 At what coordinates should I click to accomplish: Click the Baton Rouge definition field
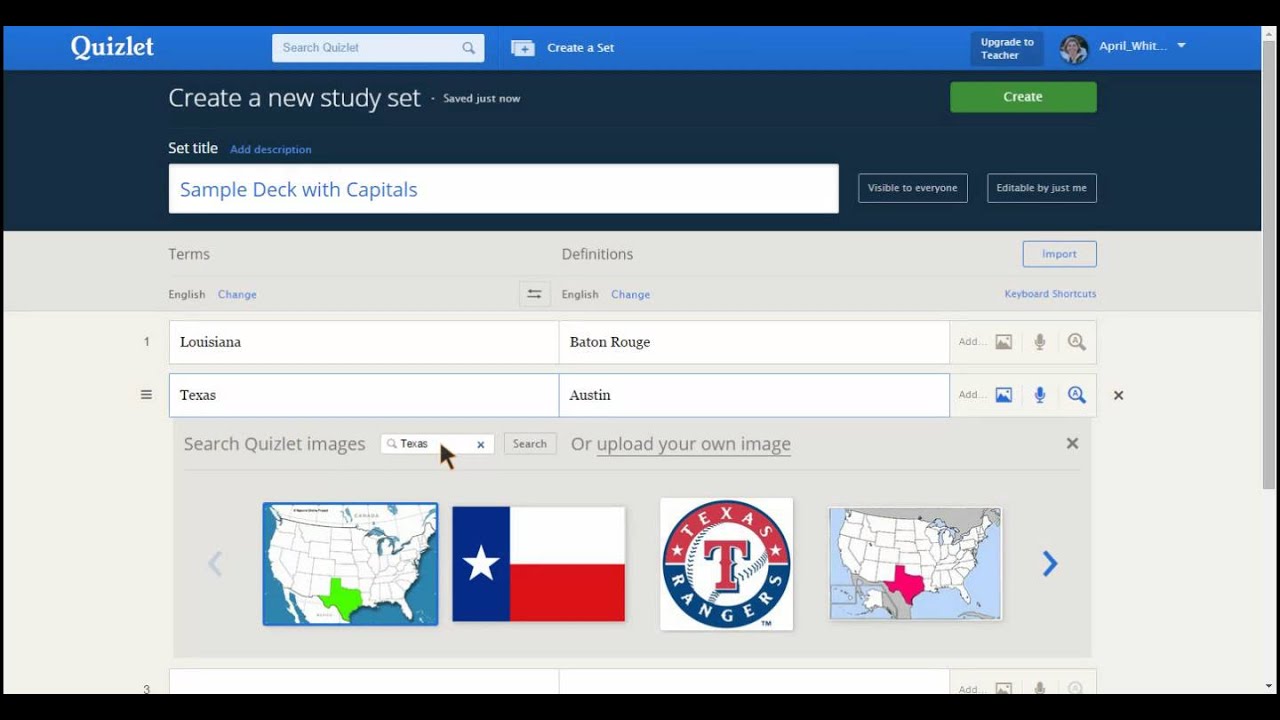point(754,342)
